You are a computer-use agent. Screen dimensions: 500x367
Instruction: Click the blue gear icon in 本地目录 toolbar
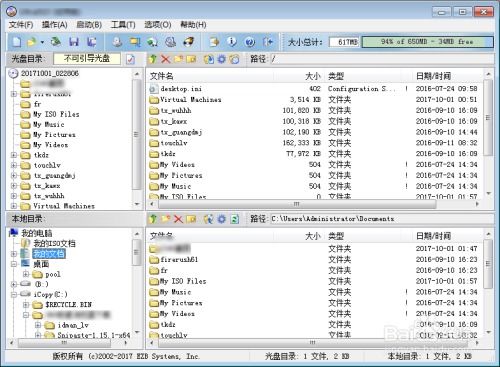coord(222,219)
